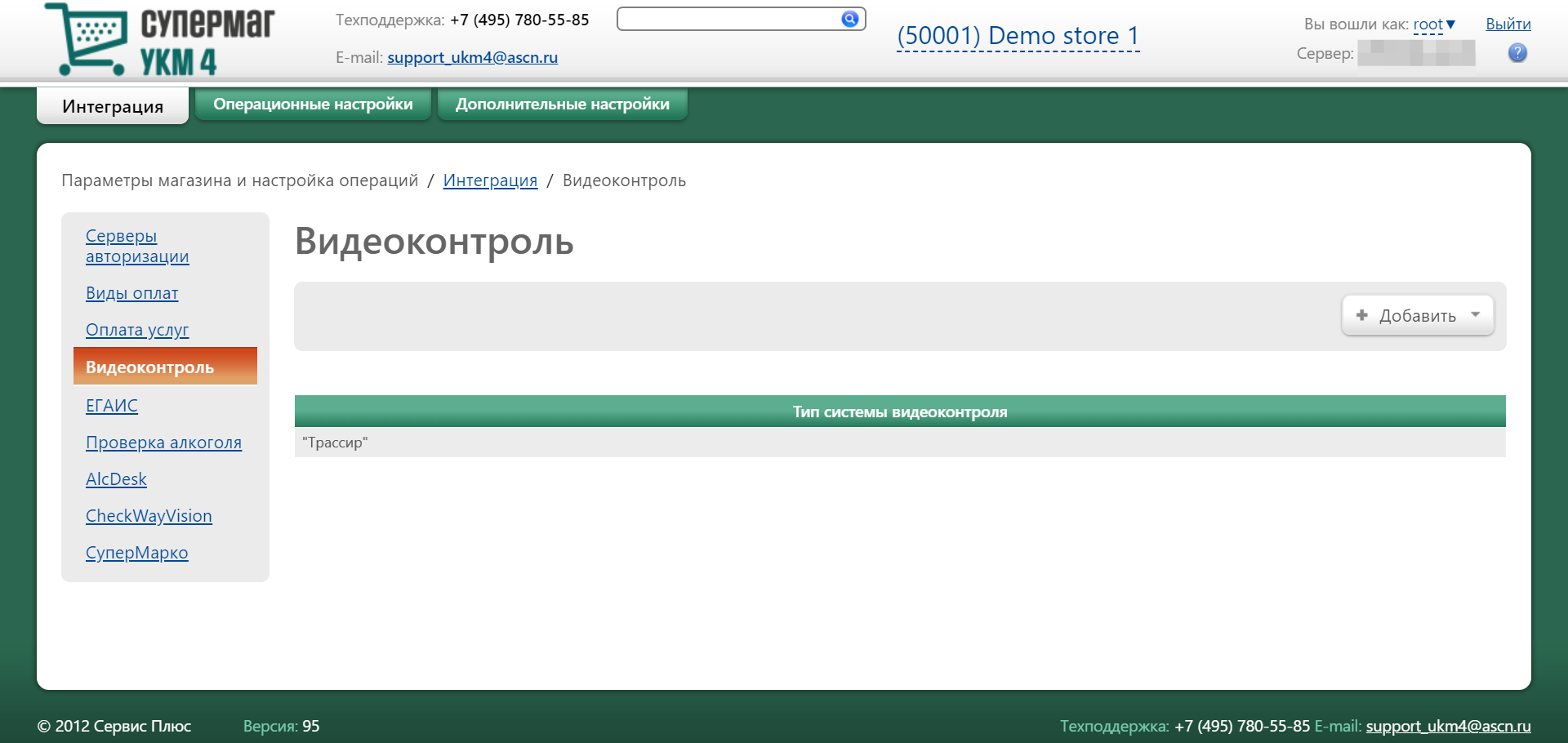The height and width of the screenshot is (743, 1568).
Task: Switch to the Интеграция tab
Action: pos(113,106)
